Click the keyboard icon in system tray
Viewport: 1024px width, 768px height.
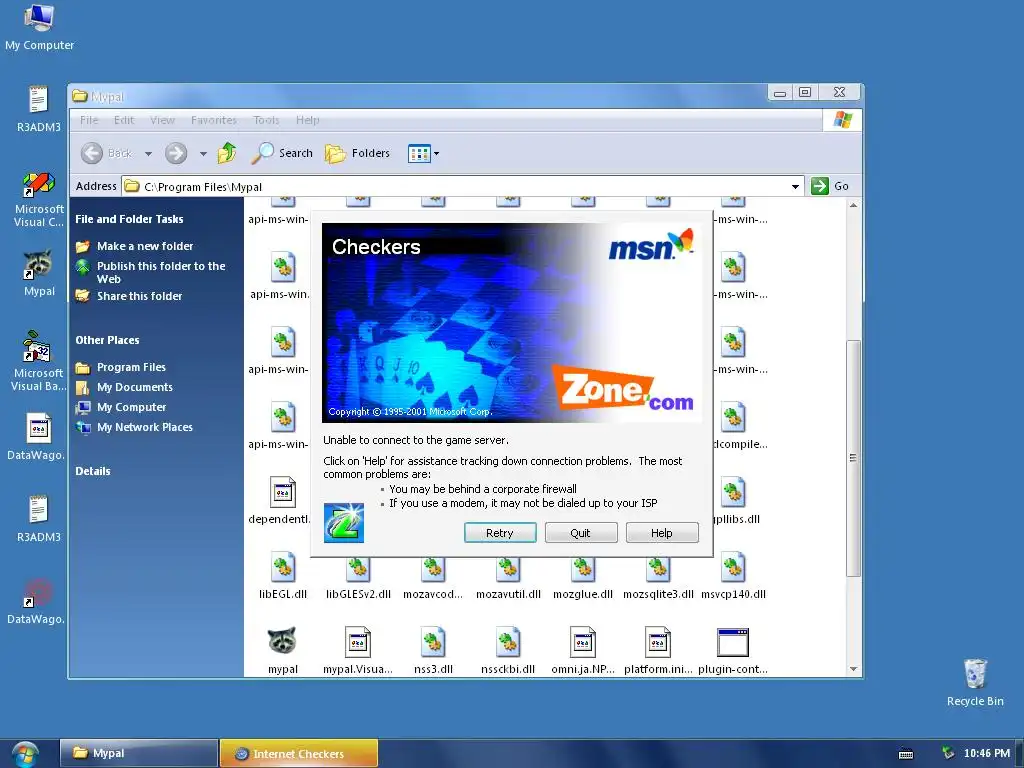906,754
